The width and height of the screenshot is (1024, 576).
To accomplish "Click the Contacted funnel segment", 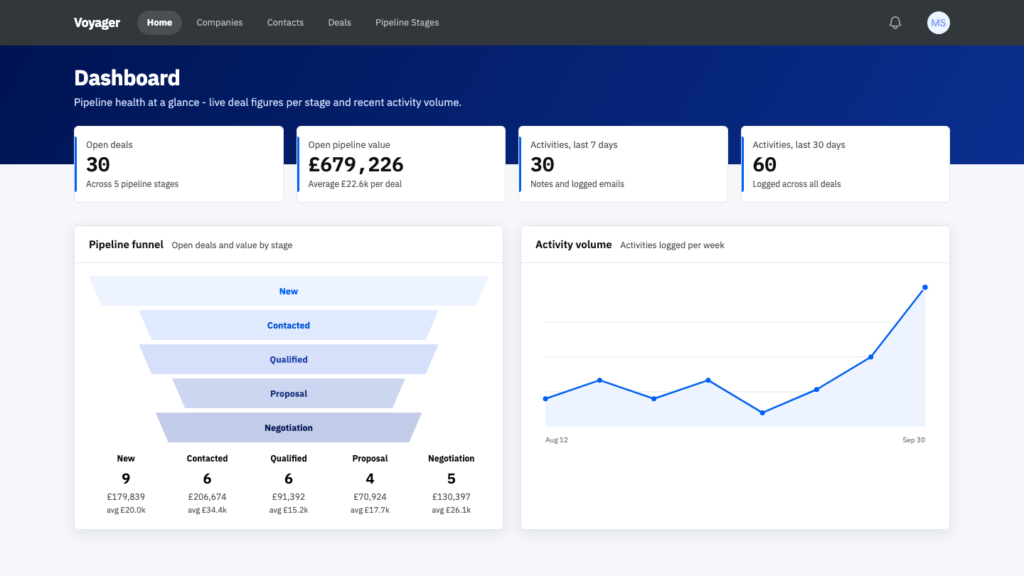I will (x=289, y=325).
